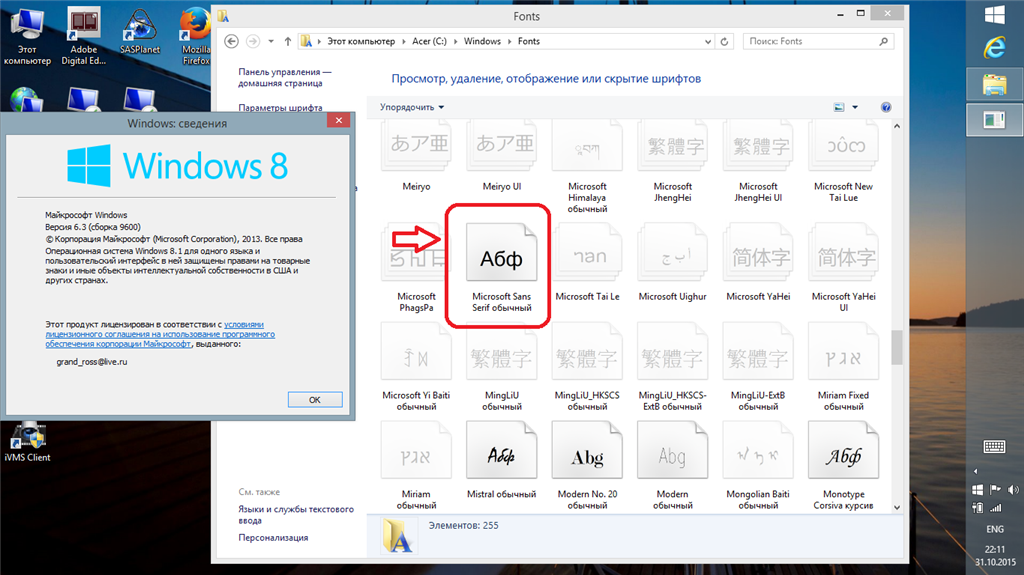Select the Microsoft JhengHei font
Screen dimensions: 1024x575
pyautogui.click(x=673, y=145)
